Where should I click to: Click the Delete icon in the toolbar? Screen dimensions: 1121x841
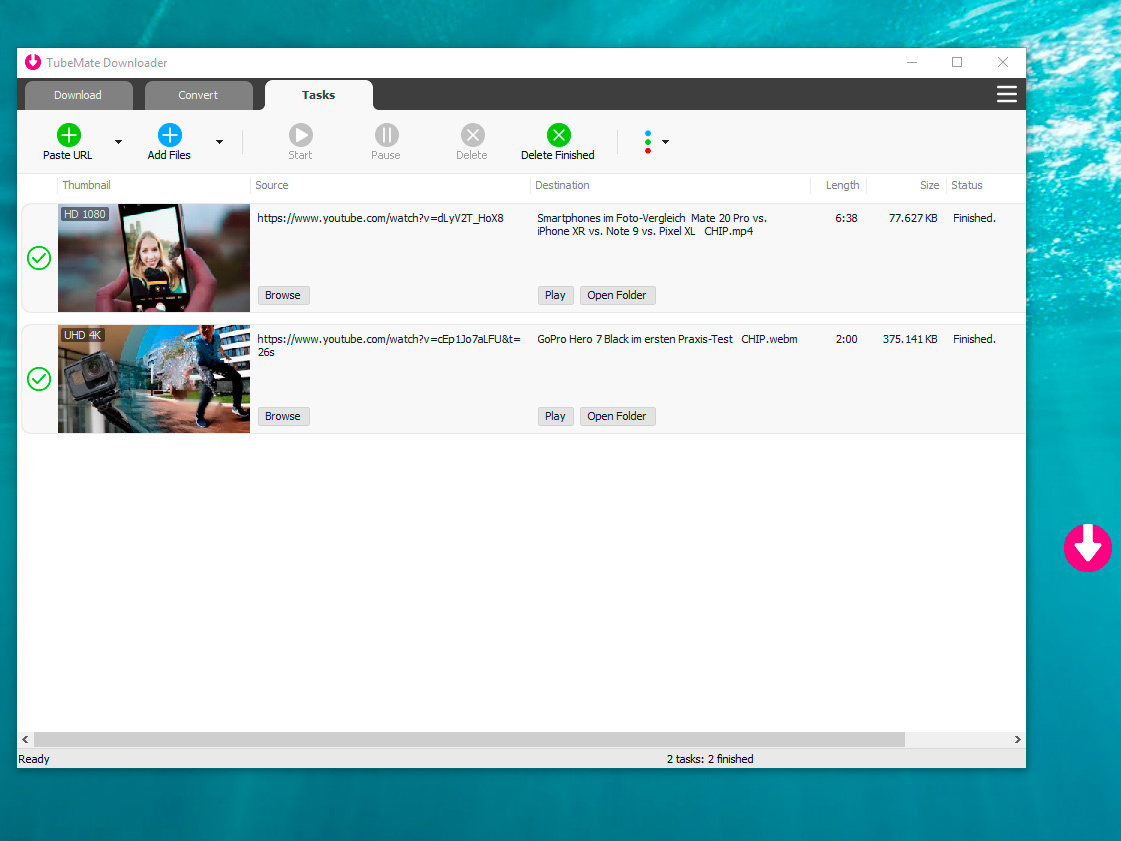coord(471,133)
